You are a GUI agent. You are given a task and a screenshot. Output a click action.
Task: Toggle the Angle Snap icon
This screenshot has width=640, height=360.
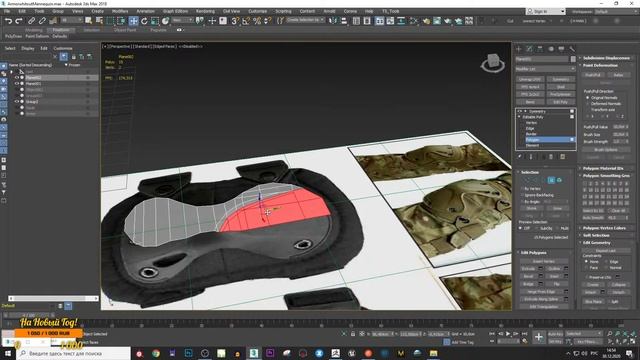(x=246, y=21)
